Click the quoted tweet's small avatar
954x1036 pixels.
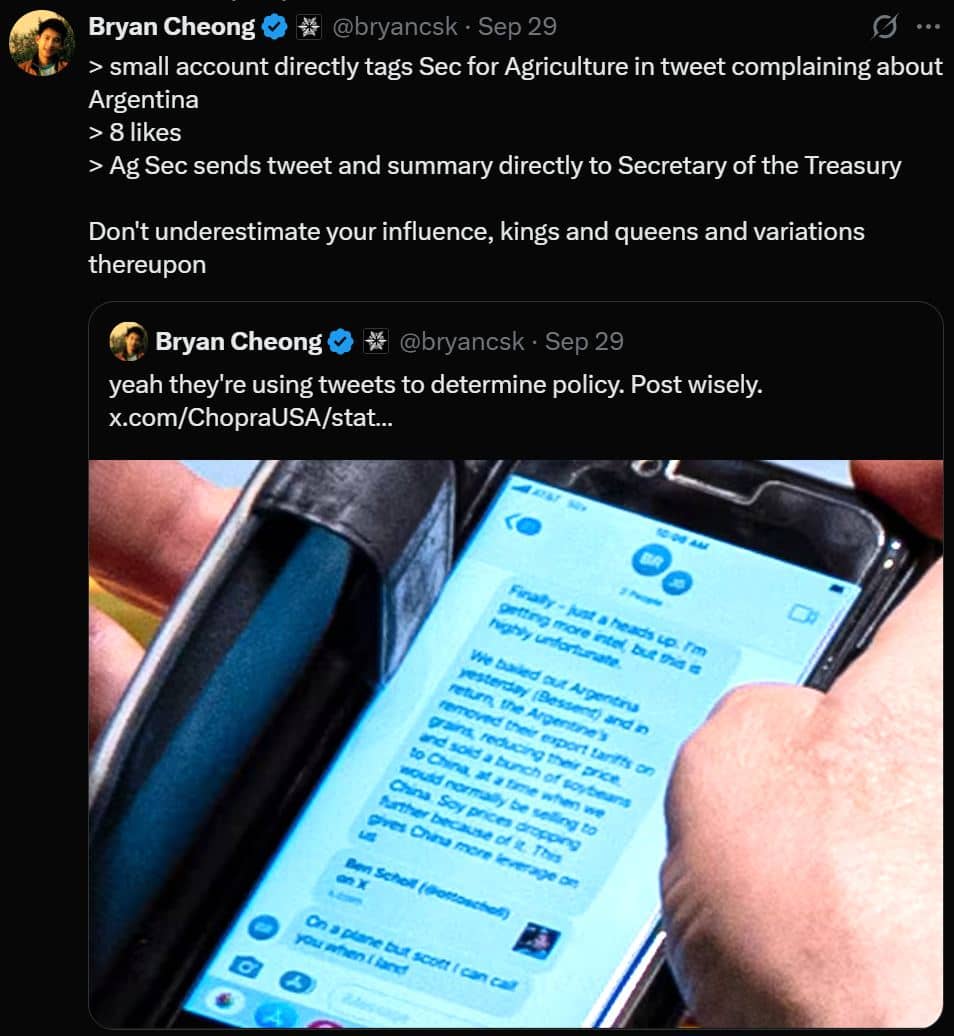click(128, 342)
